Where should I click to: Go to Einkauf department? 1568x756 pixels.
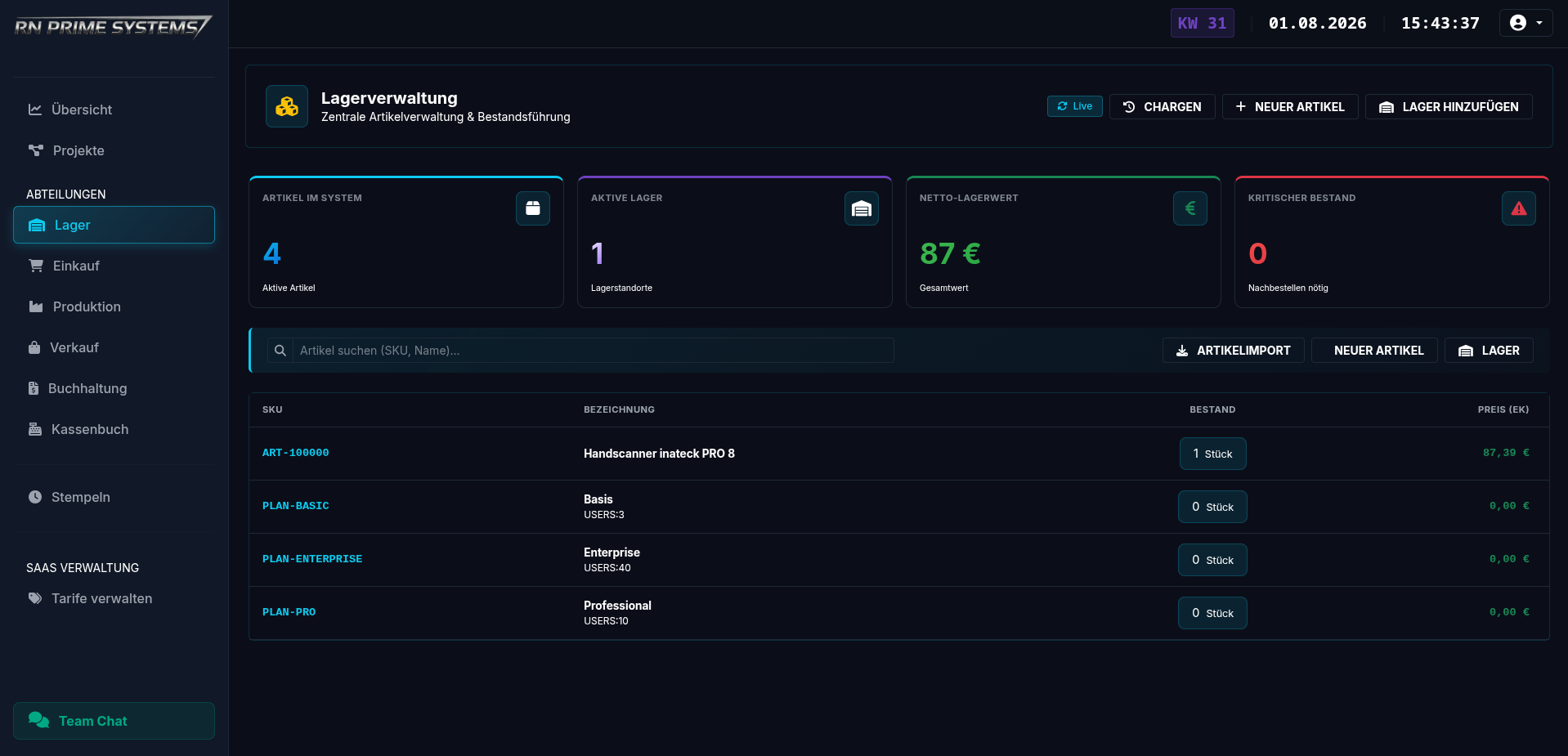pos(114,266)
